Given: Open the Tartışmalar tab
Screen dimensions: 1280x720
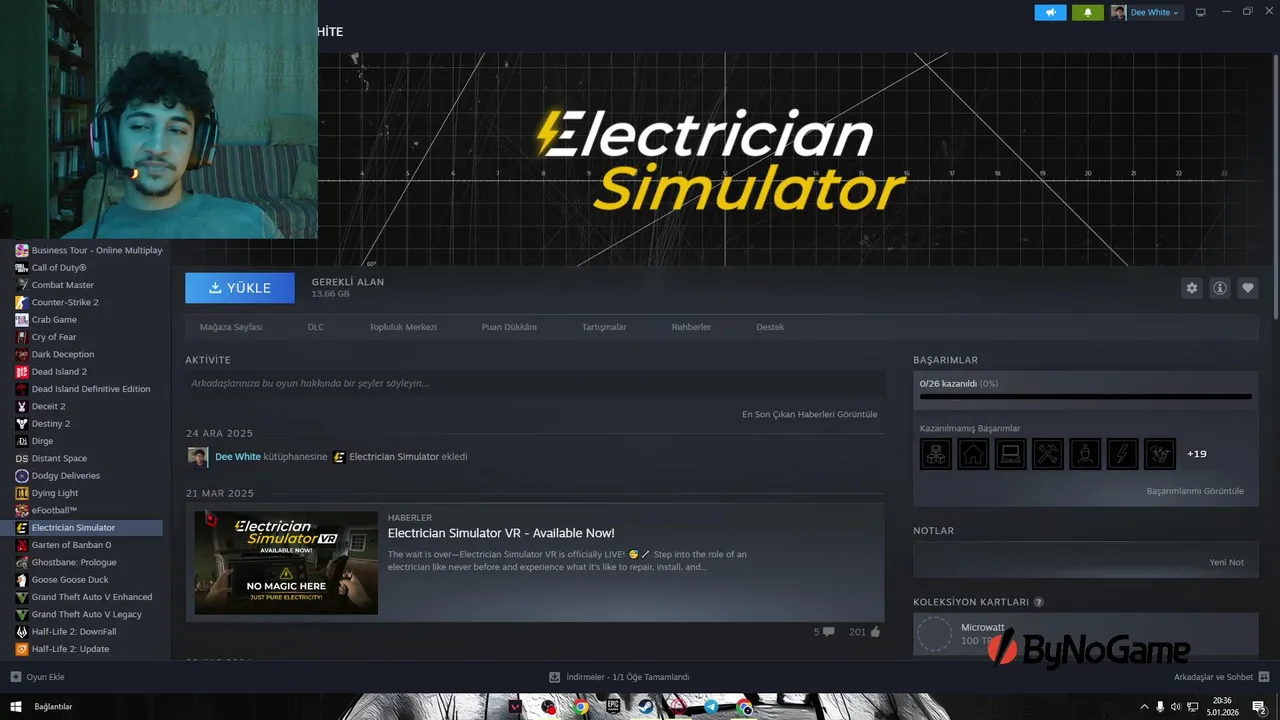Looking at the screenshot, I should coord(604,327).
